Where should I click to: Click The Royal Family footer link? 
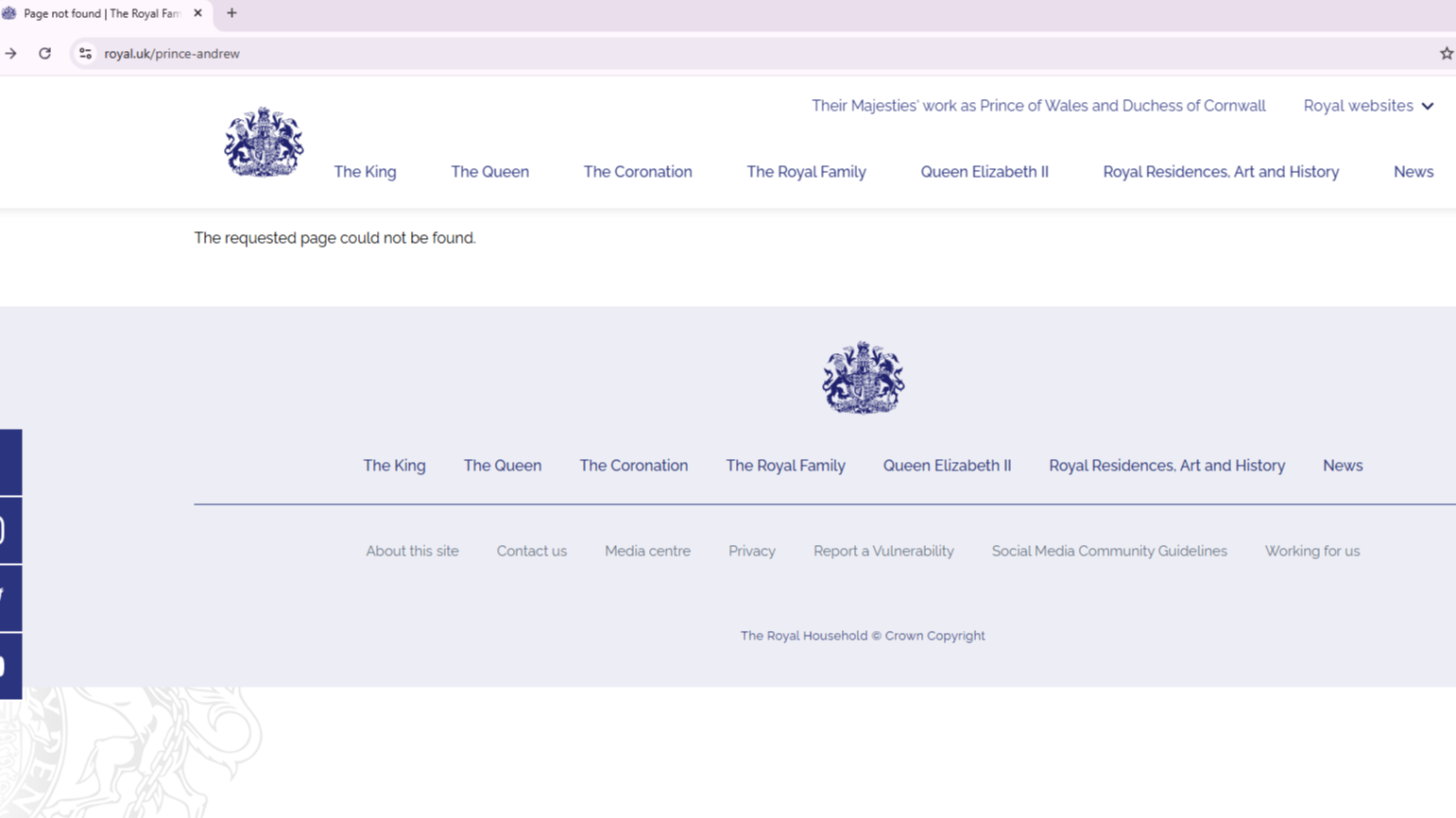(x=785, y=466)
